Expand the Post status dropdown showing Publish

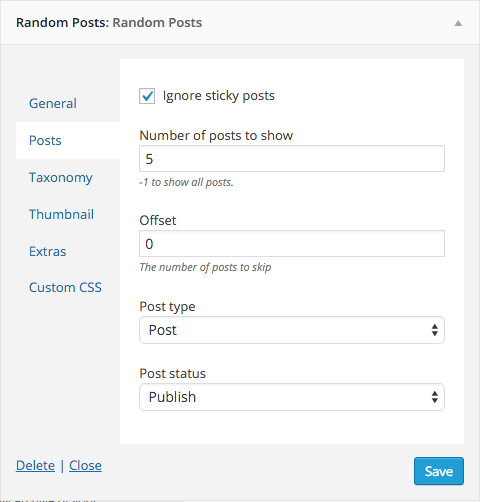pos(292,397)
